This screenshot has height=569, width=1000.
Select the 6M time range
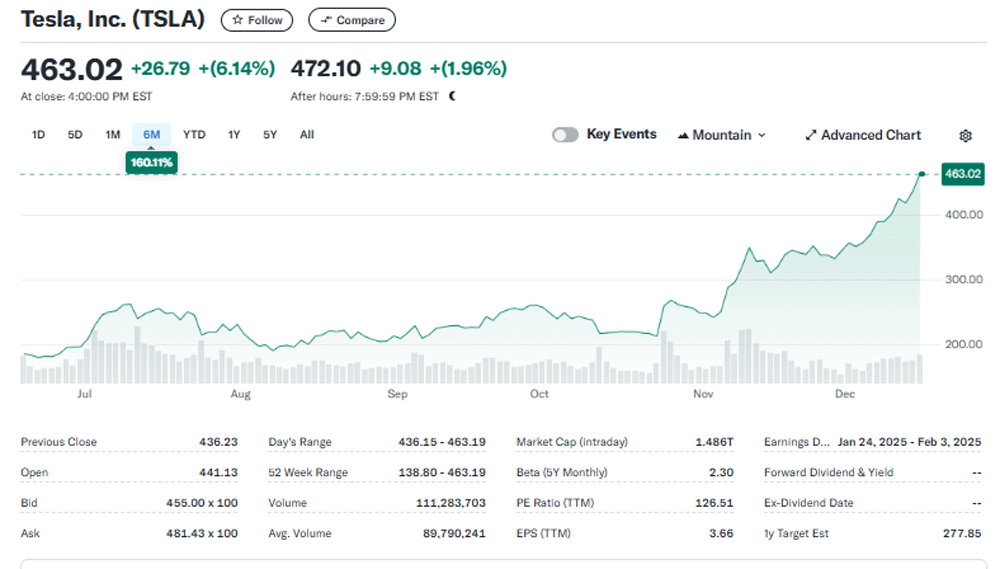(152, 135)
